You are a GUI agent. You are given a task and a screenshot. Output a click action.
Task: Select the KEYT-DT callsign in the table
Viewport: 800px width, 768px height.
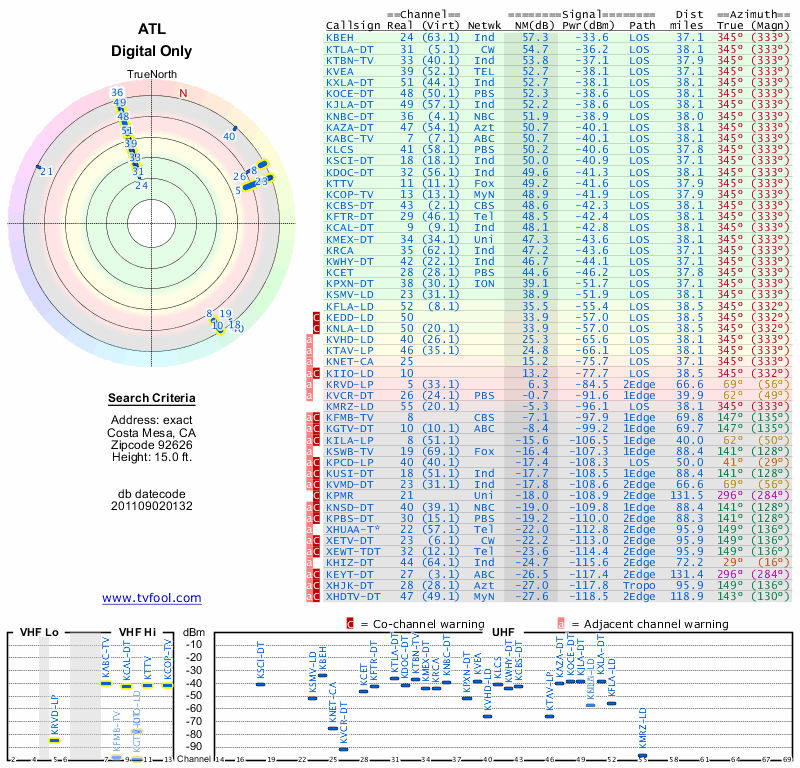(350, 575)
